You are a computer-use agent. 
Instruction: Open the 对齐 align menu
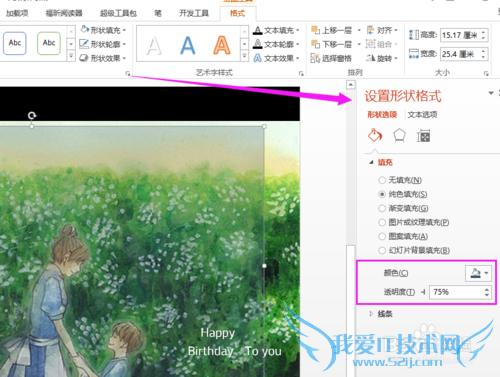click(382, 30)
